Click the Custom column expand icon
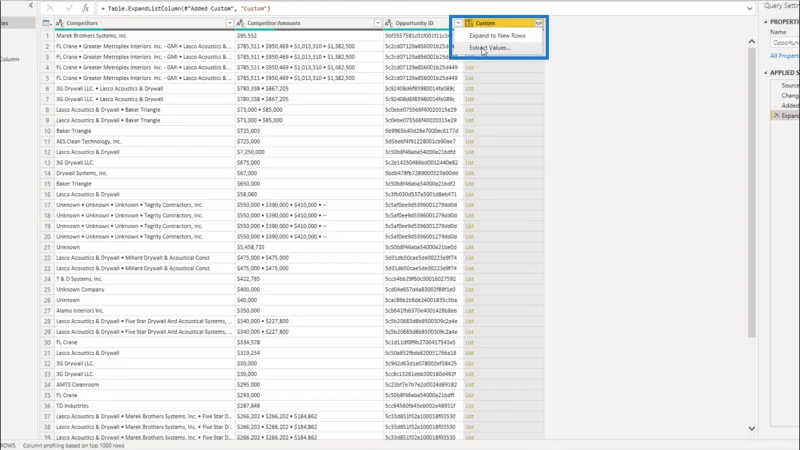The image size is (800, 450). [539, 23]
